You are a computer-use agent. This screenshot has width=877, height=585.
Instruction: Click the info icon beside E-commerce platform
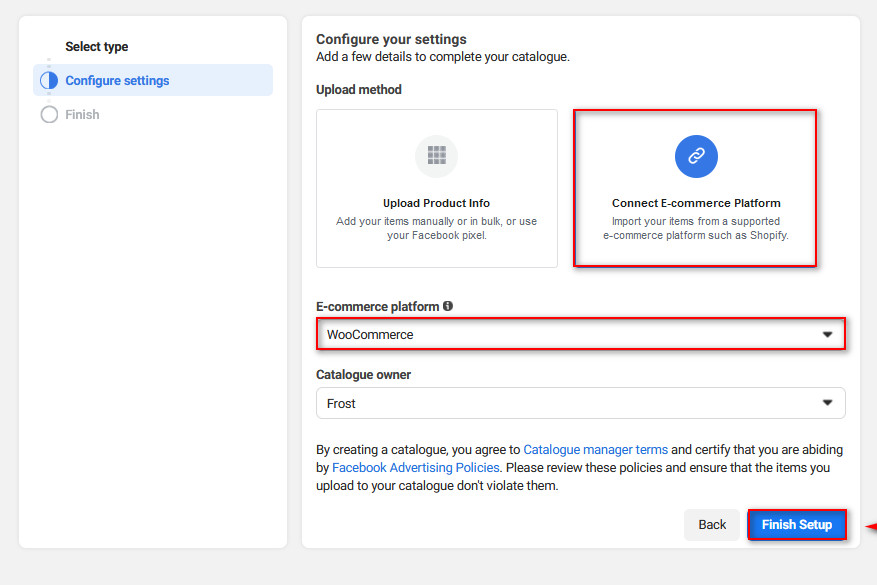pos(448,306)
